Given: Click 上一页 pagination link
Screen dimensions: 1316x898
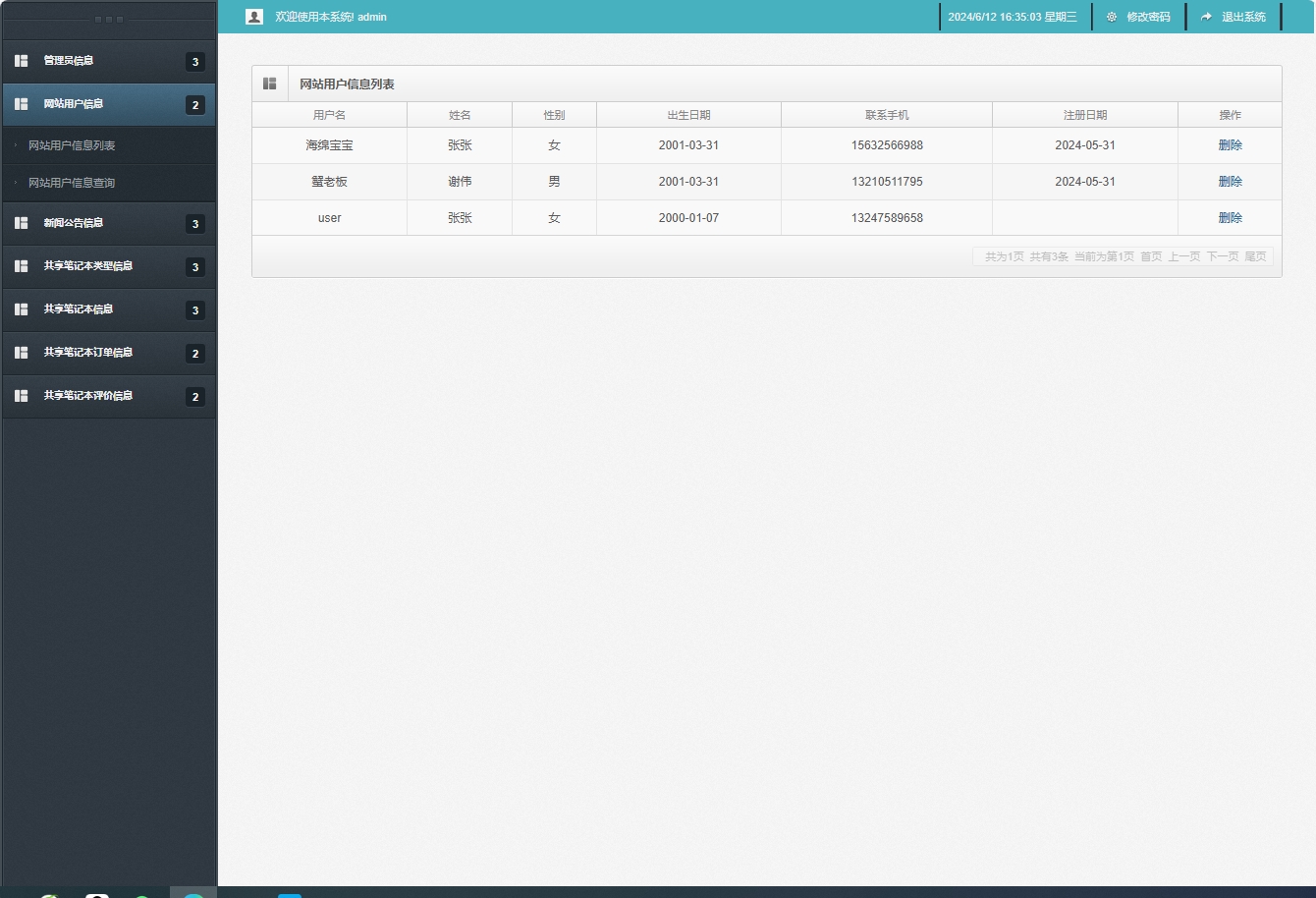Looking at the screenshot, I should (1184, 256).
